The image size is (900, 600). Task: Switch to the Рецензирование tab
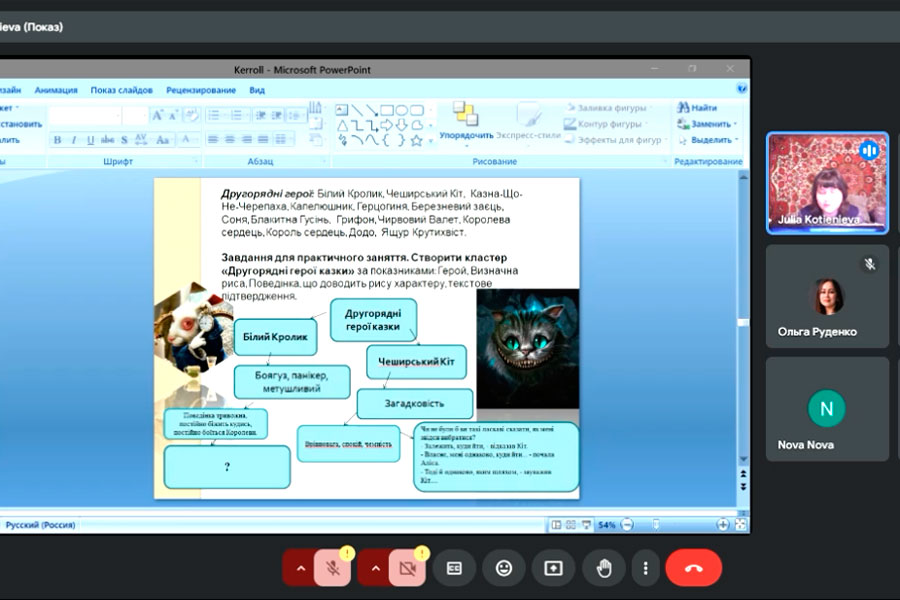click(x=201, y=90)
